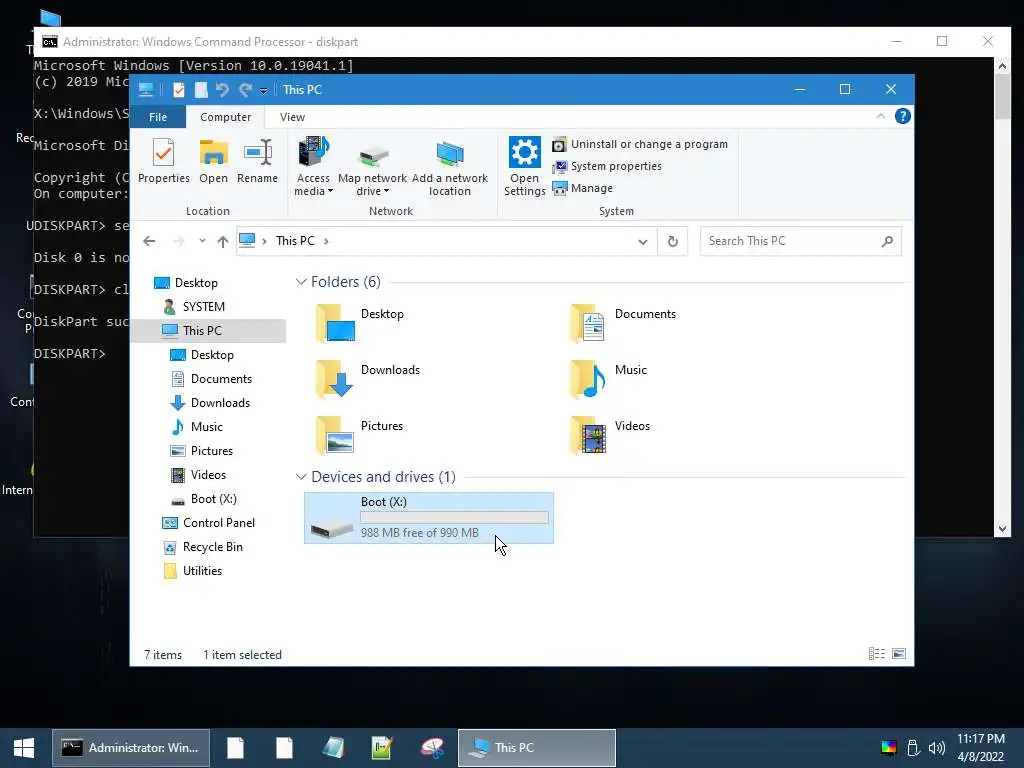Click This PC in the address breadcrumb

(295, 241)
